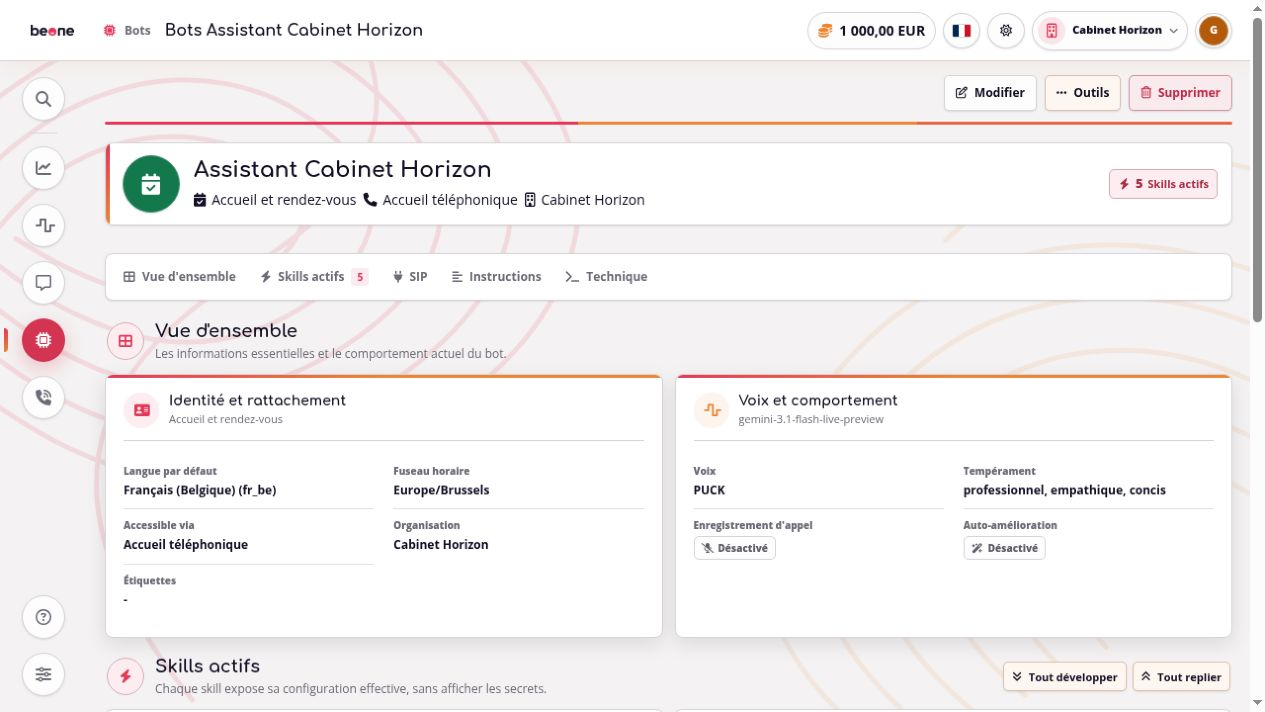The height and width of the screenshot is (712, 1265).
Task: Switch to SIP tab
Action: pos(409,277)
